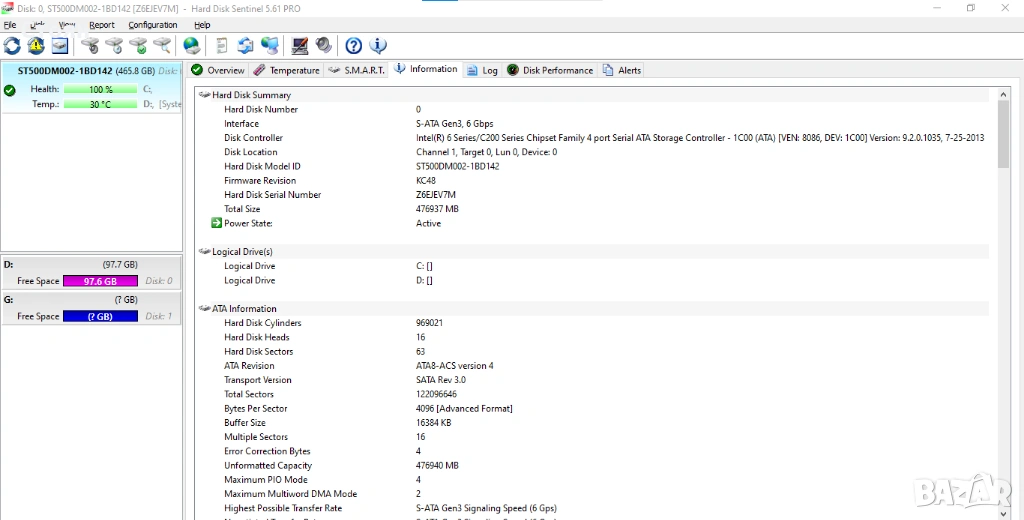Switch to the S.M.A.R.T. tab
The image size is (1024, 520).
(x=357, y=70)
